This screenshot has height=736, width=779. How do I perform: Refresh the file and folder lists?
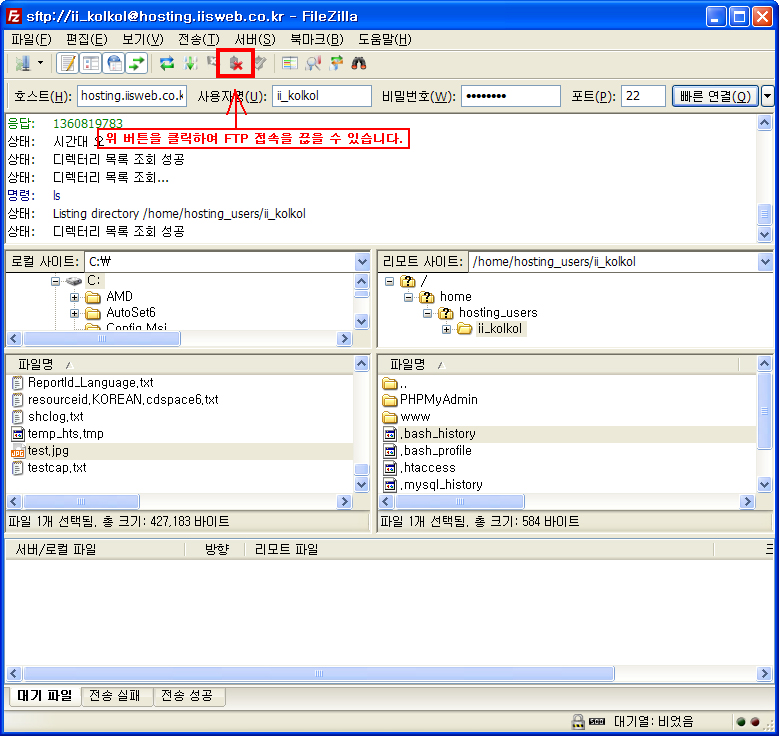pos(167,63)
